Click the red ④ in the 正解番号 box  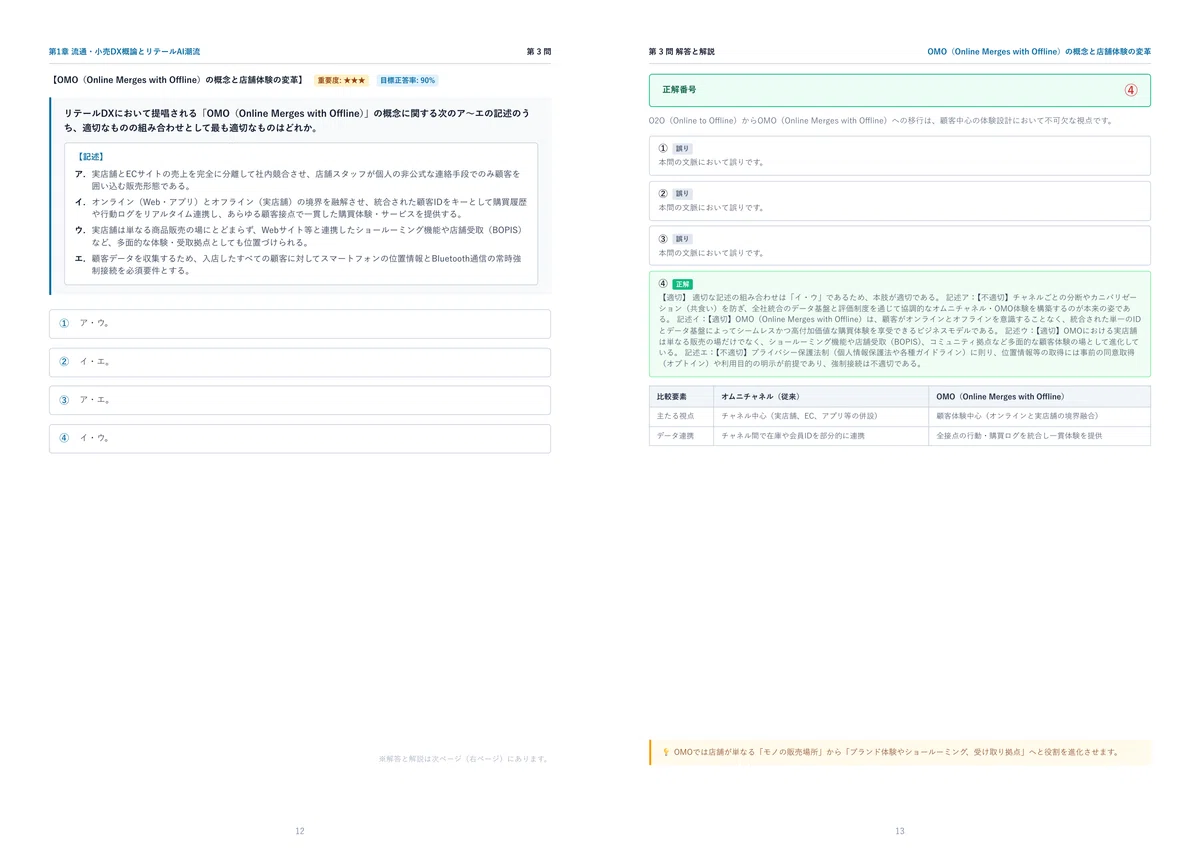click(x=1131, y=90)
